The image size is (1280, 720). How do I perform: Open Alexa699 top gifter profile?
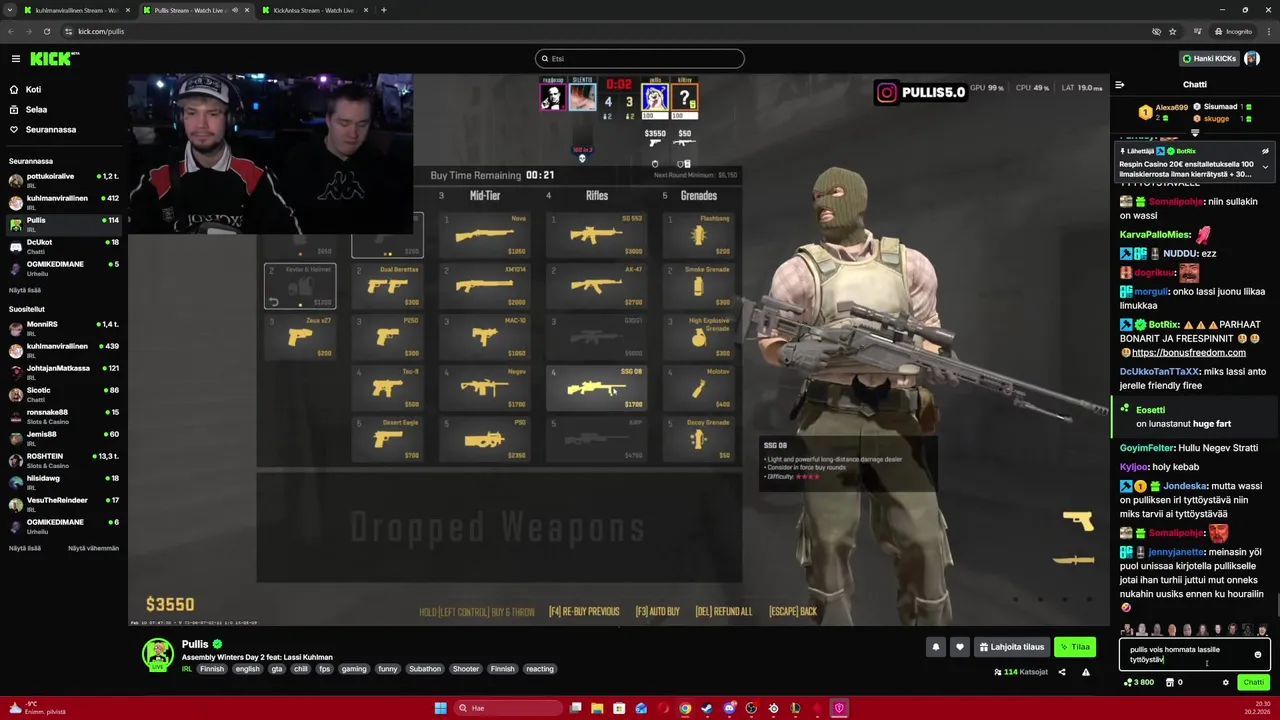pyautogui.click(x=1171, y=107)
